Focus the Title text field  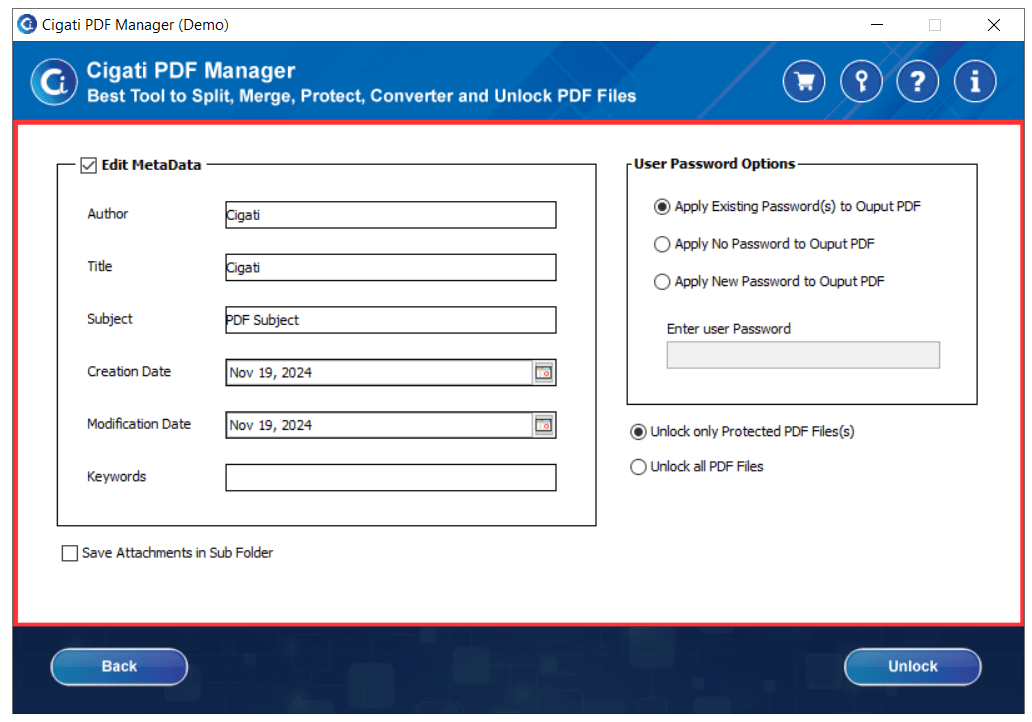click(391, 268)
